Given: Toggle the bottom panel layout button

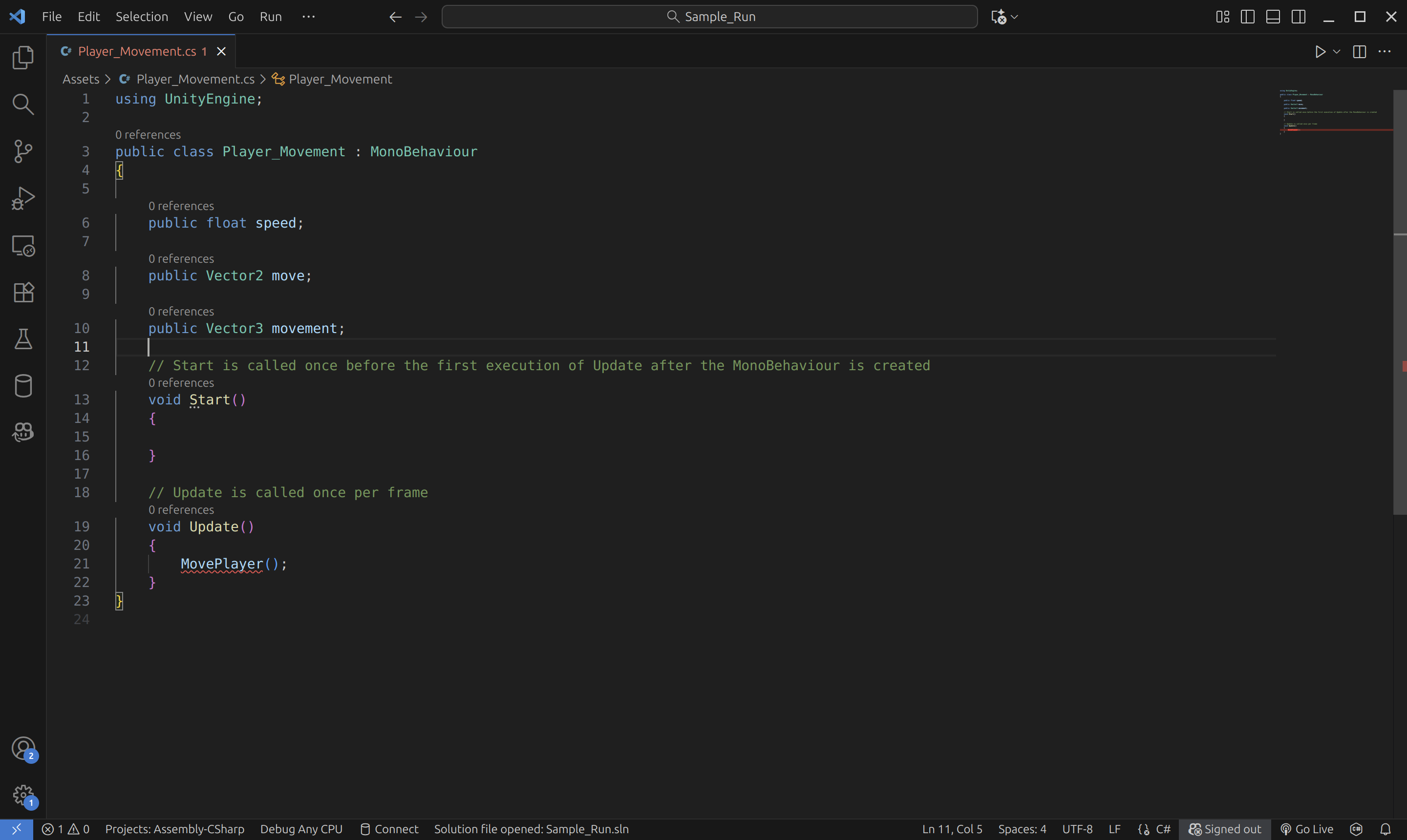Looking at the screenshot, I should 1273,17.
